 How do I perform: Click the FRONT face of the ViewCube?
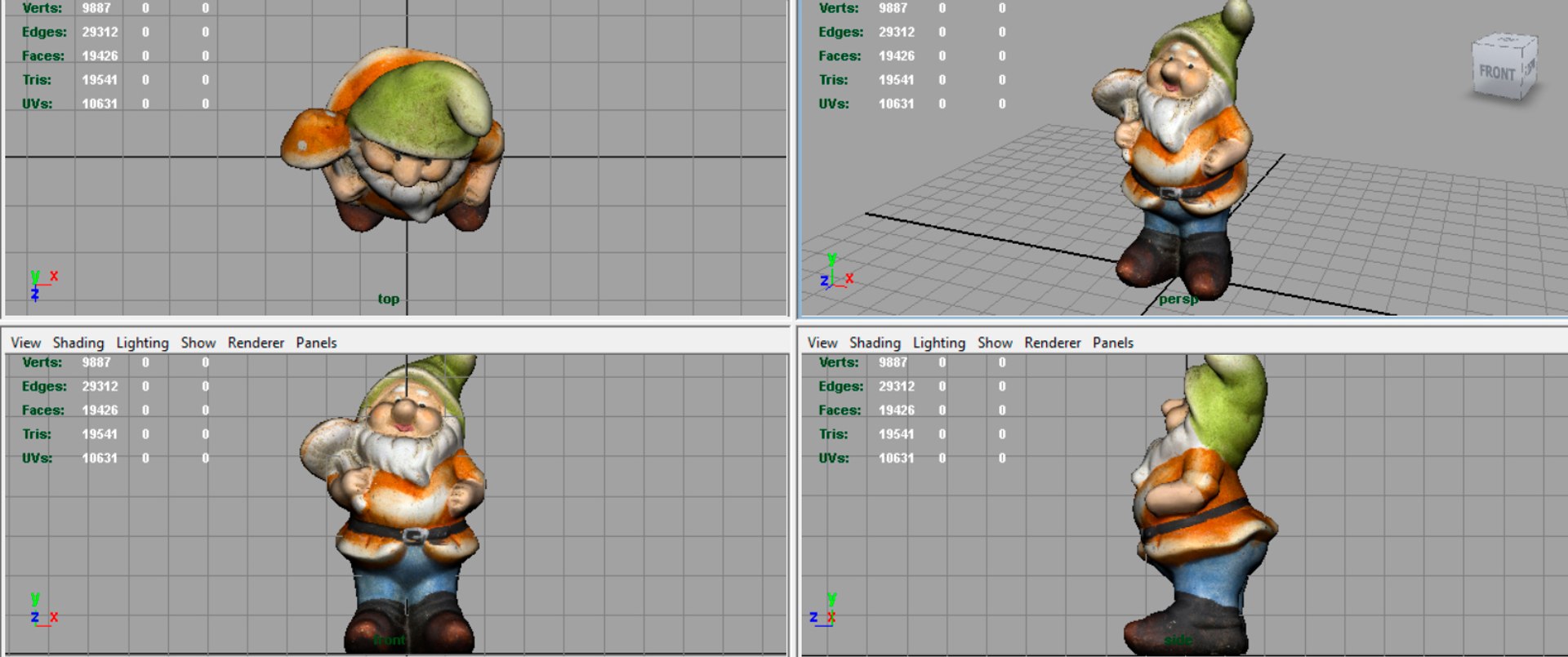(1497, 73)
